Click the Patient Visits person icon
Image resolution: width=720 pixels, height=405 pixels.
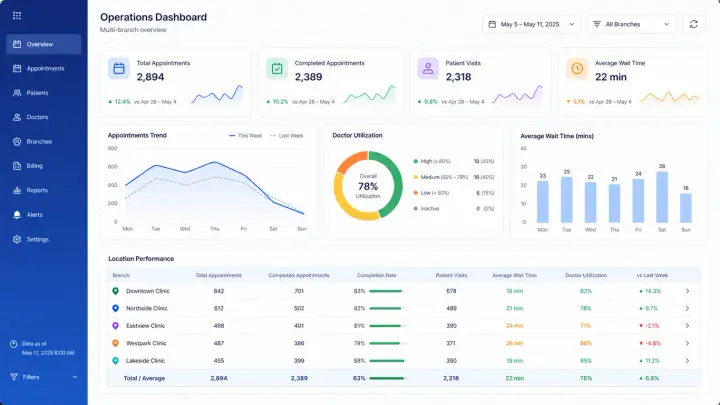tap(428, 68)
